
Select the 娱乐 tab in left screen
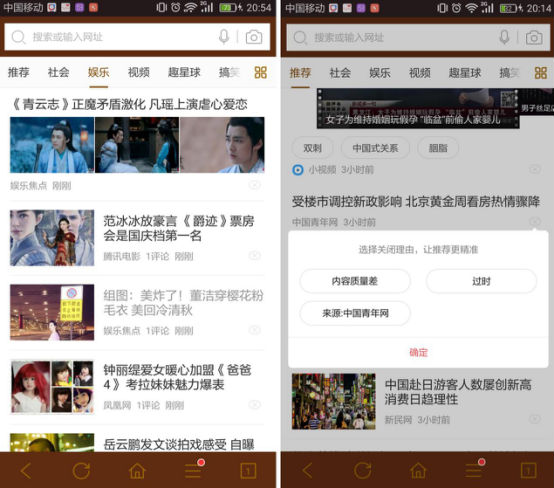[99, 72]
